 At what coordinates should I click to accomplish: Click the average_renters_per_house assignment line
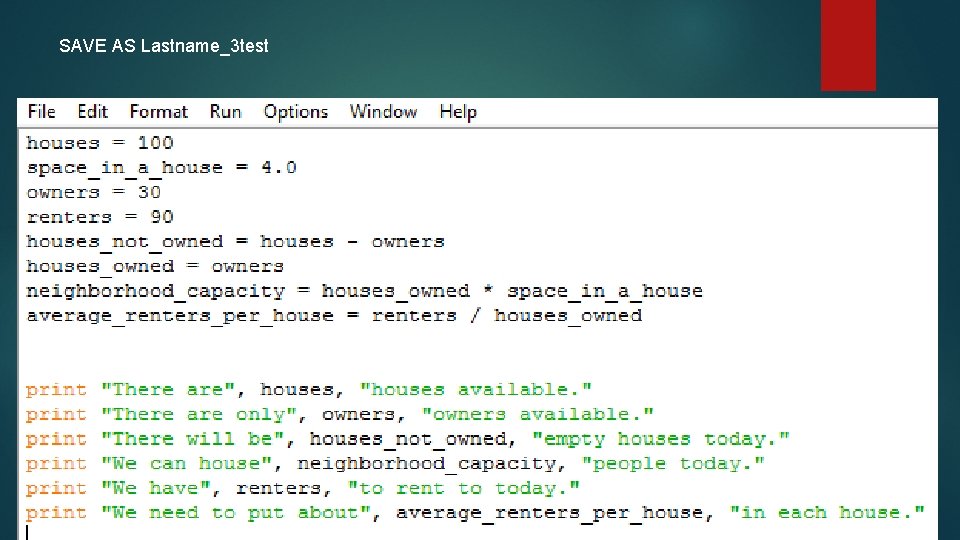click(x=334, y=316)
